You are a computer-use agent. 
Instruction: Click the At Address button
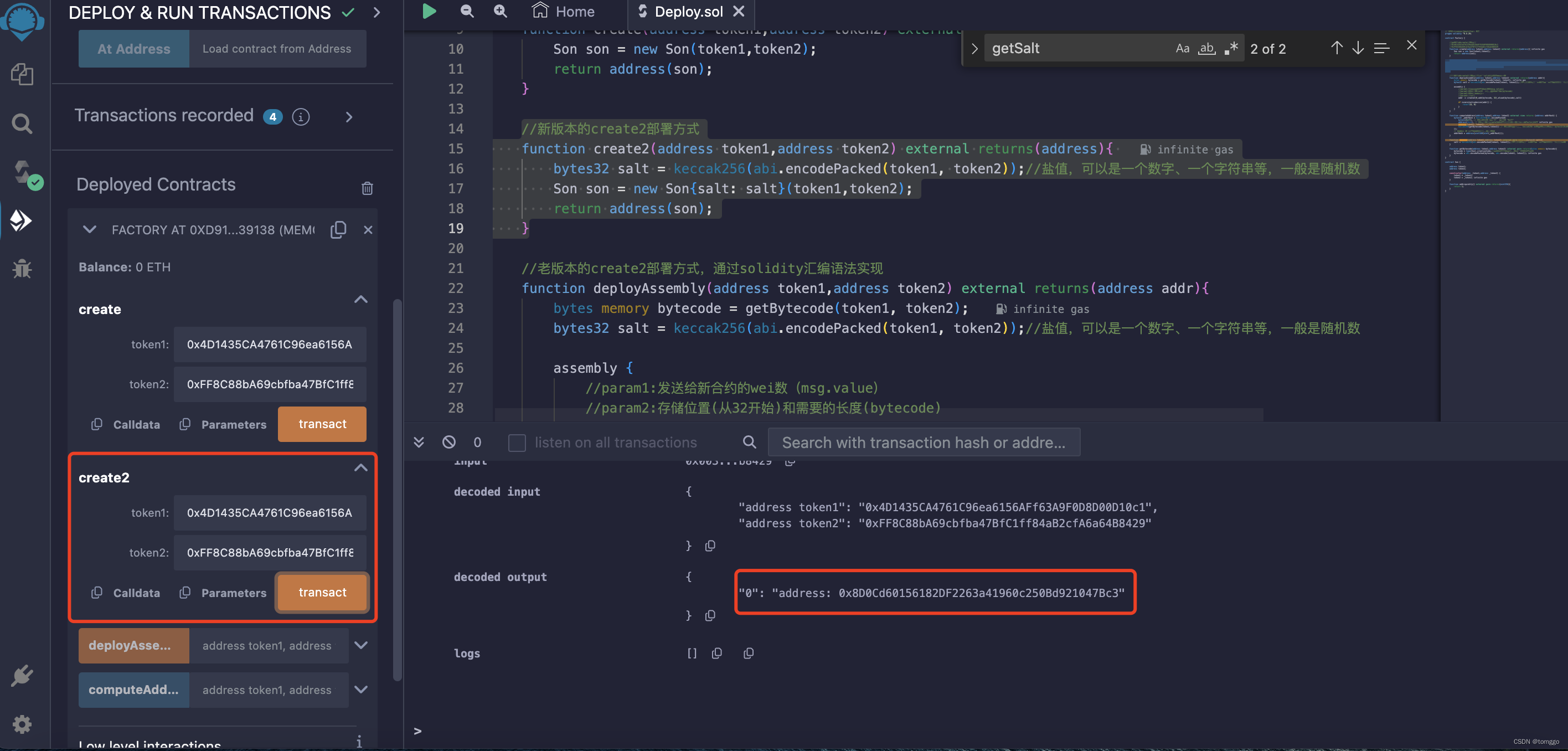click(133, 49)
